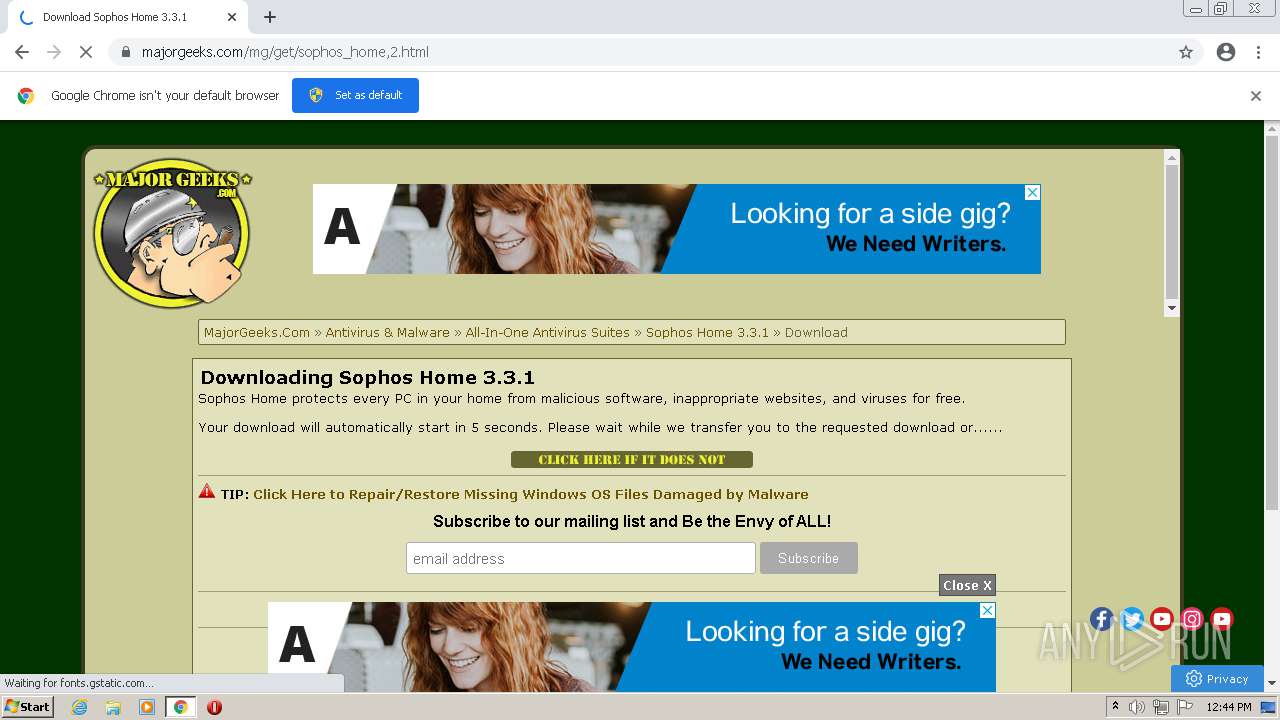This screenshot has height=720, width=1280.
Task: Click the Subscribe button
Action: [808, 558]
